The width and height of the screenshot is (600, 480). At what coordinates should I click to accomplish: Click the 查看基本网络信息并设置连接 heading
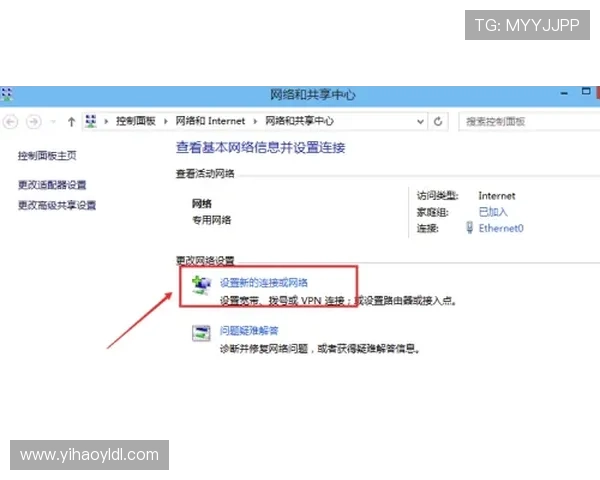(261, 147)
